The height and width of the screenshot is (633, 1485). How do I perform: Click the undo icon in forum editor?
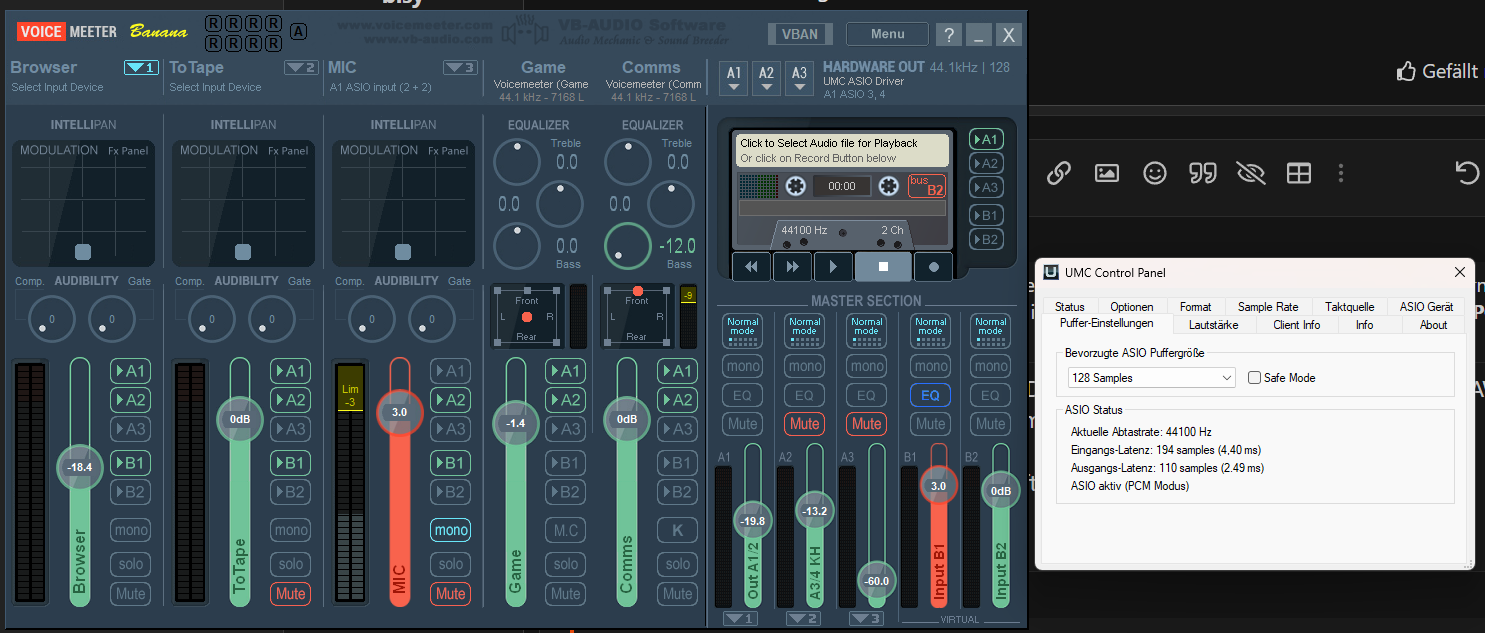pos(1466,173)
